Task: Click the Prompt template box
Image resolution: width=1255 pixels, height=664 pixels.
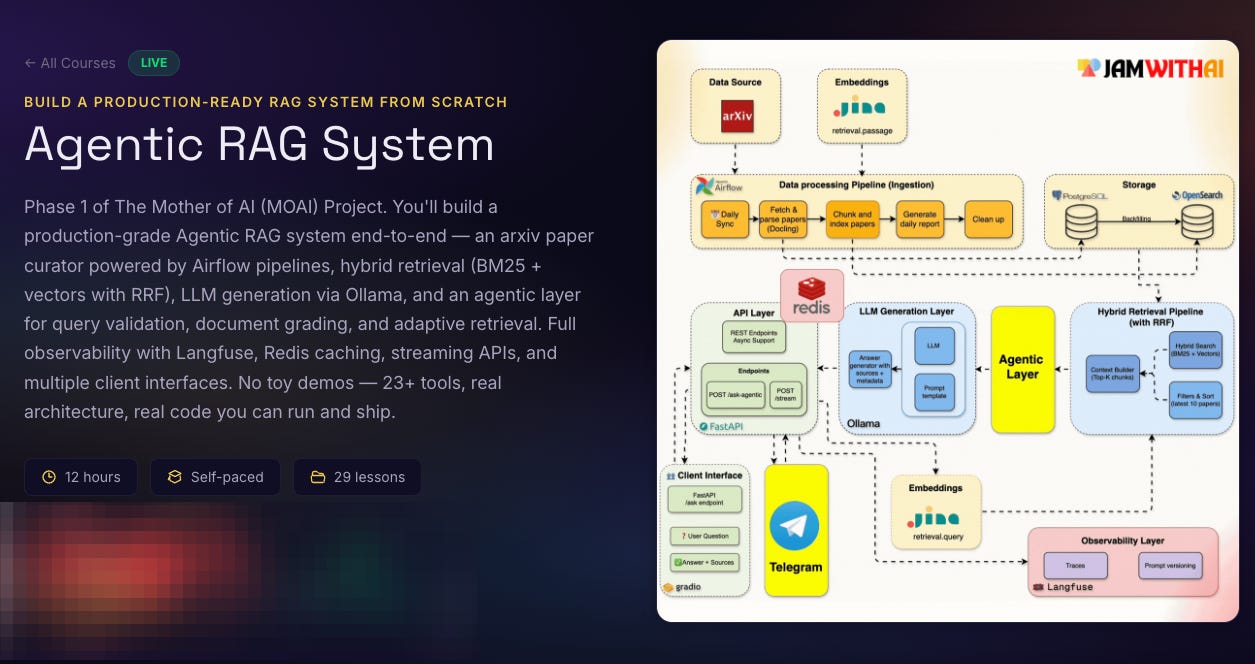Action: [934, 391]
